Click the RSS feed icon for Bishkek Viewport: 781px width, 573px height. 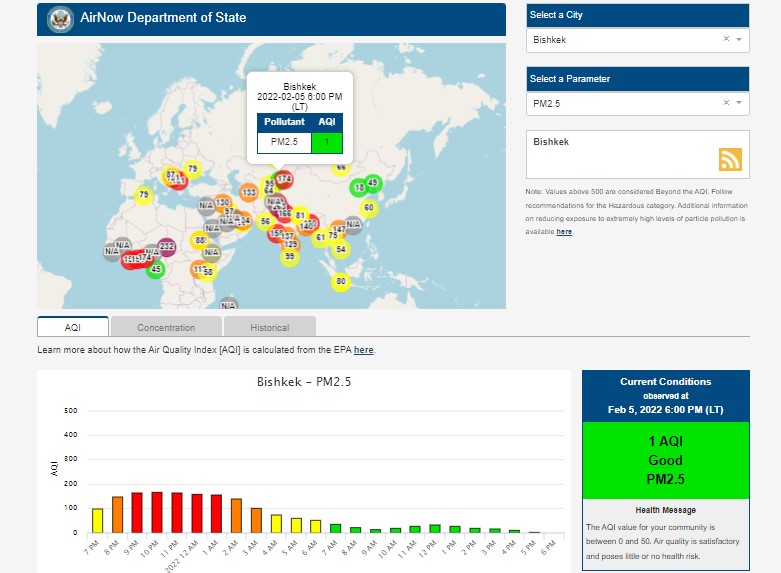(730, 159)
